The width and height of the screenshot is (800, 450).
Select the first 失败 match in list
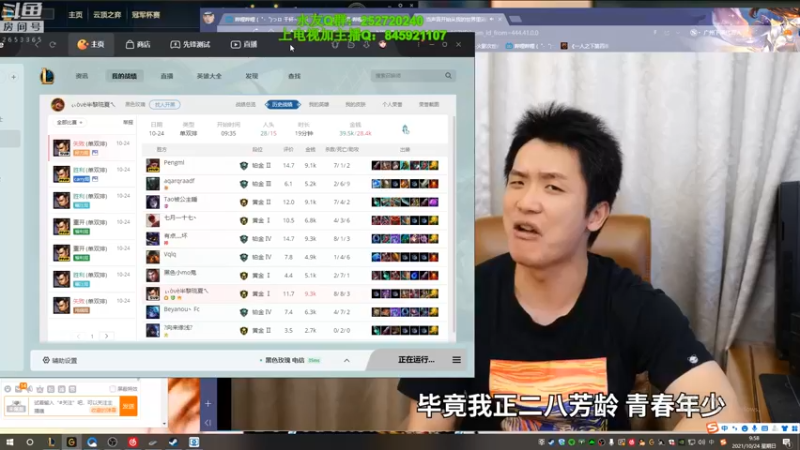[x=92, y=148]
